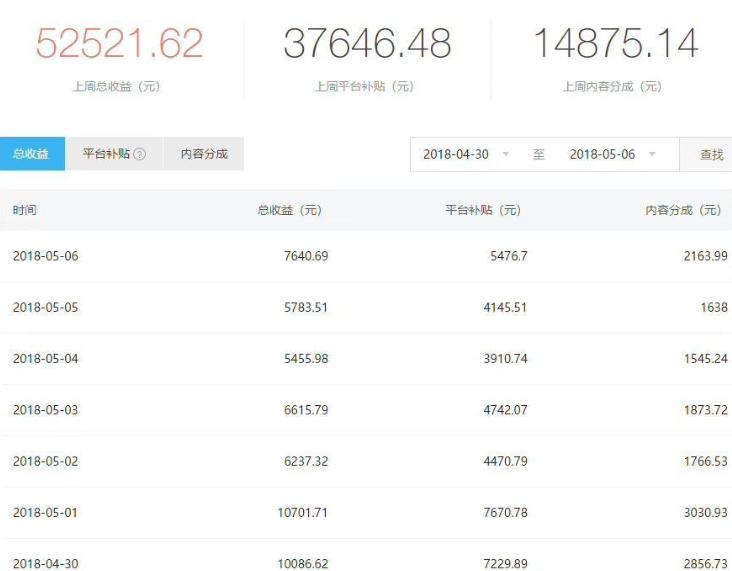This screenshot has height=571, width=732.
Task: Click the 总收益（元） column header
Action: pyautogui.click(x=289, y=210)
